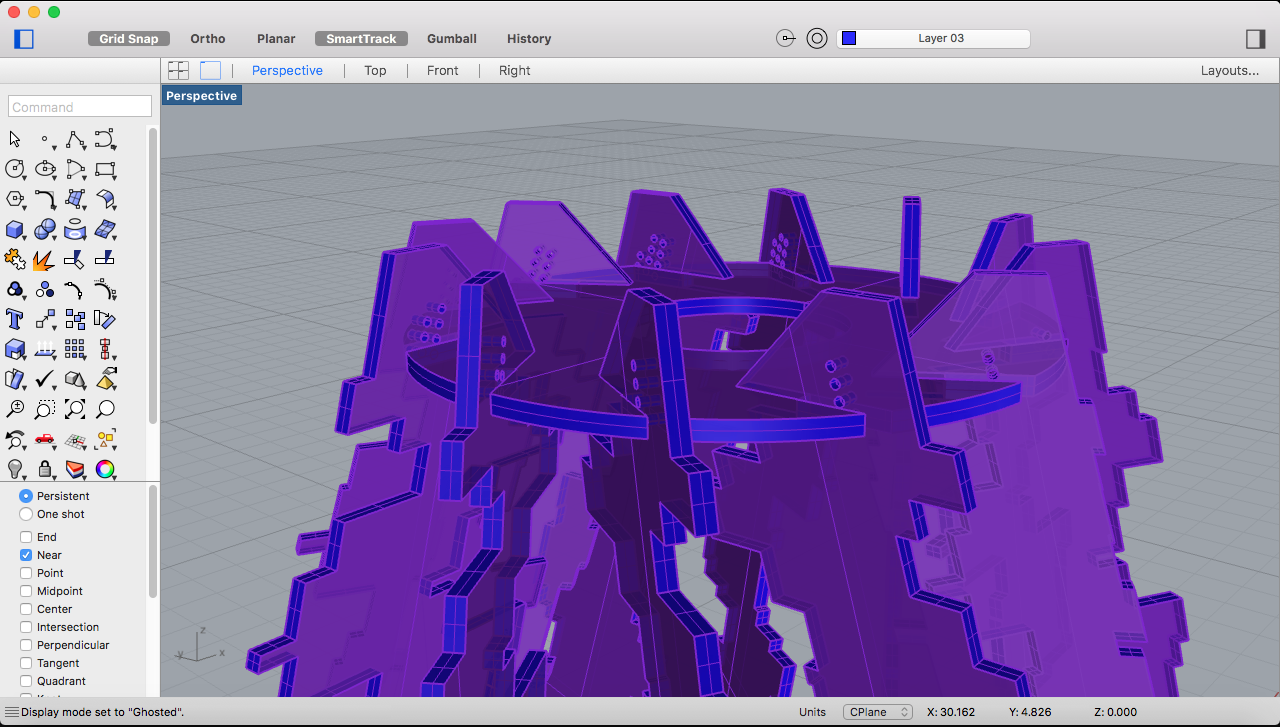This screenshot has height=727, width=1280.
Task: Click the Lock objects padlock icon
Action: (45, 469)
